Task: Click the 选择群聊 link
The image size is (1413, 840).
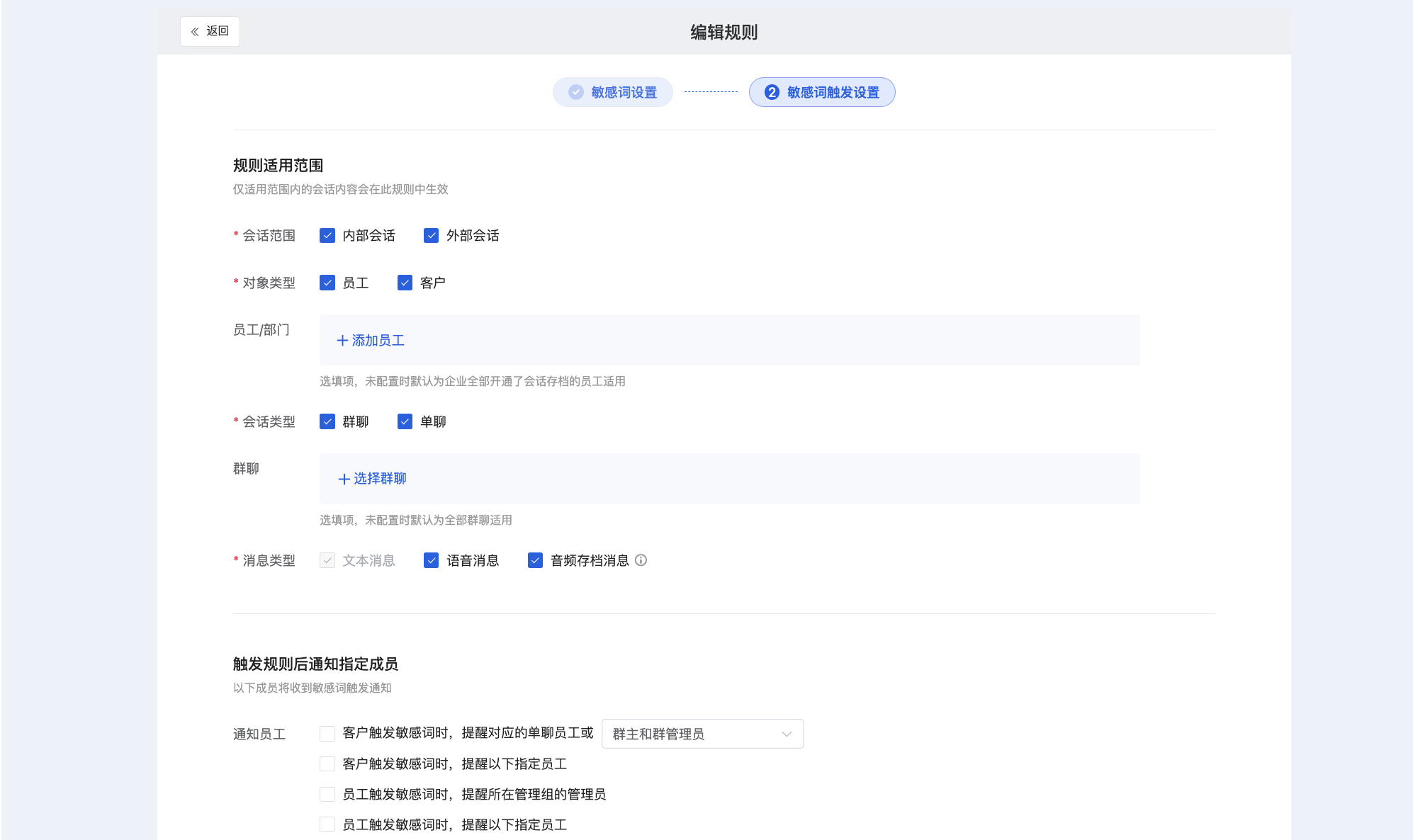Action: (373, 479)
